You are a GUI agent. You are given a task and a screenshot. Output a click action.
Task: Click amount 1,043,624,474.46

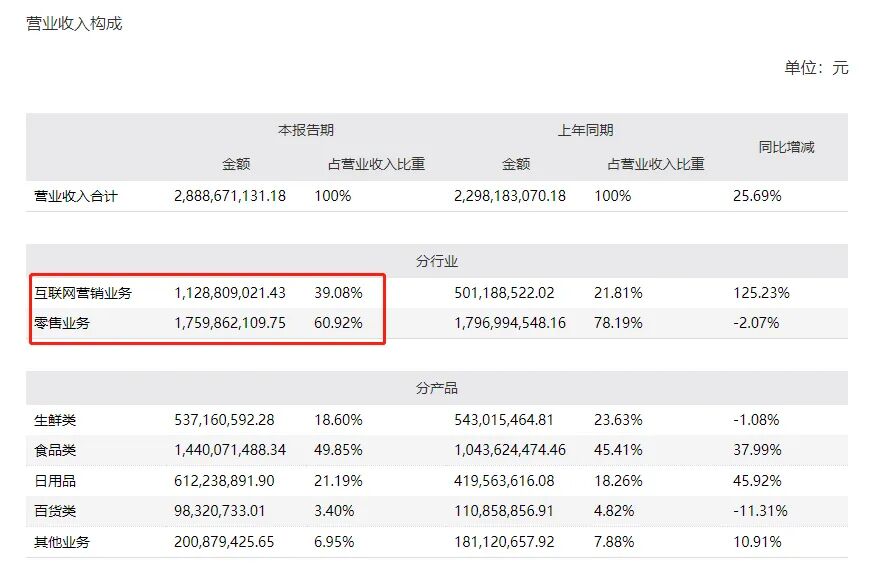509,450
